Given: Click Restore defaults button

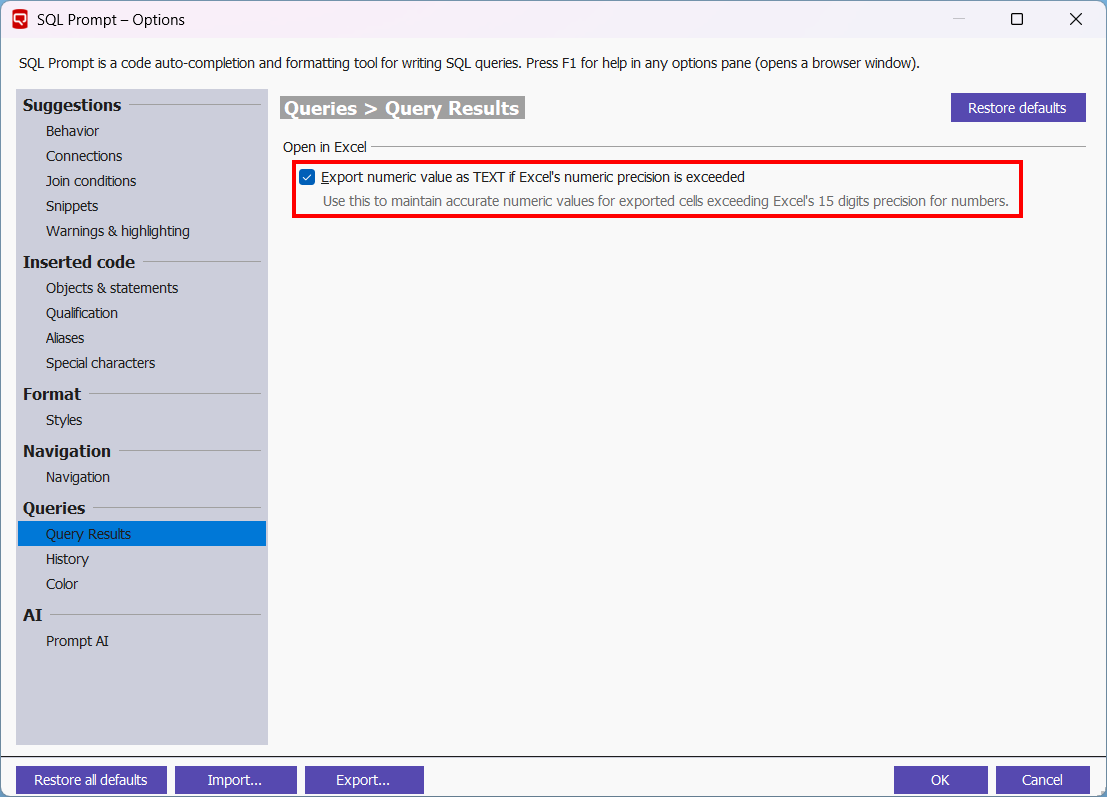Looking at the screenshot, I should pyautogui.click(x=1017, y=108).
